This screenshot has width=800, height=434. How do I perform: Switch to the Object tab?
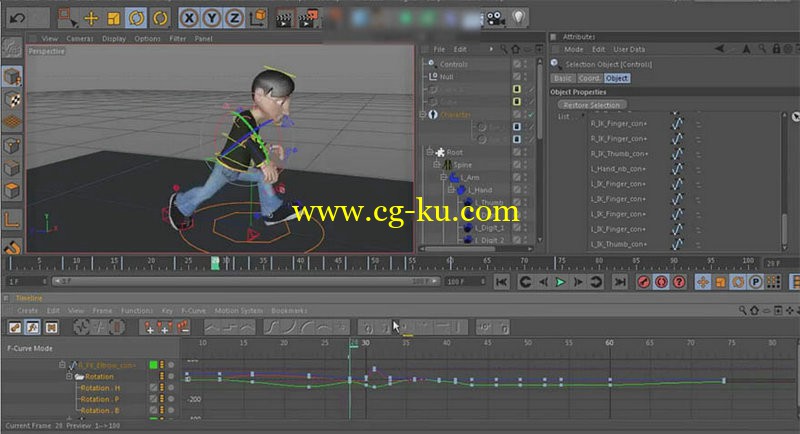[617, 78]
